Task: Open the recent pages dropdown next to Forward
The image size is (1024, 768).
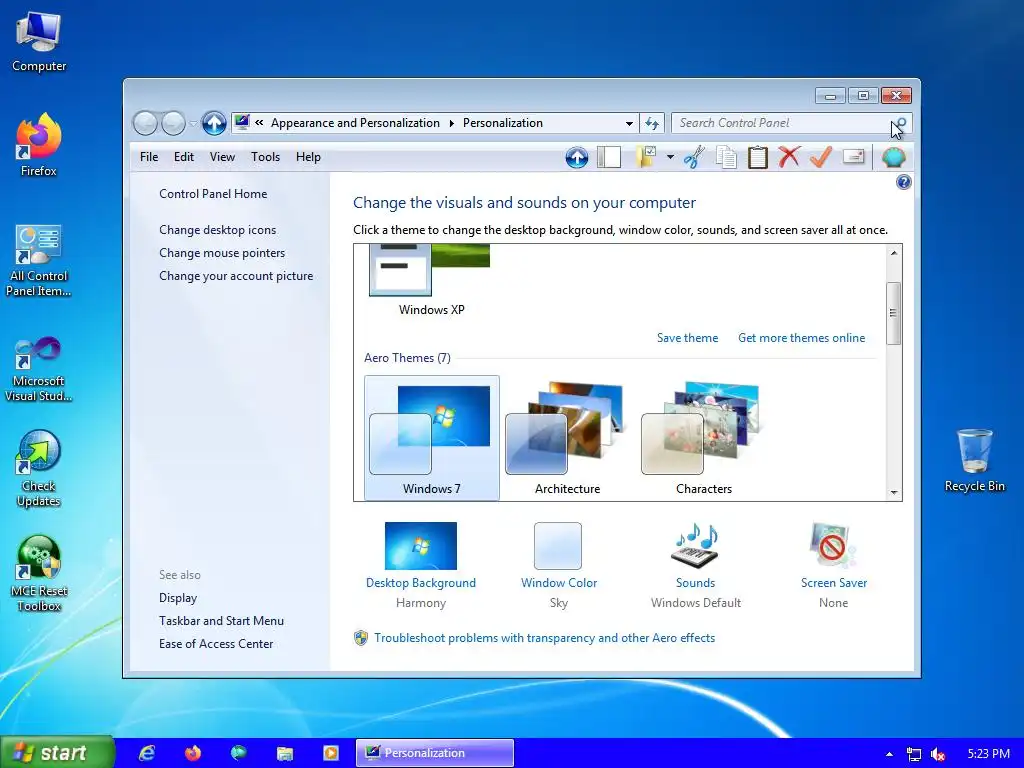Action: click(193, 123)
